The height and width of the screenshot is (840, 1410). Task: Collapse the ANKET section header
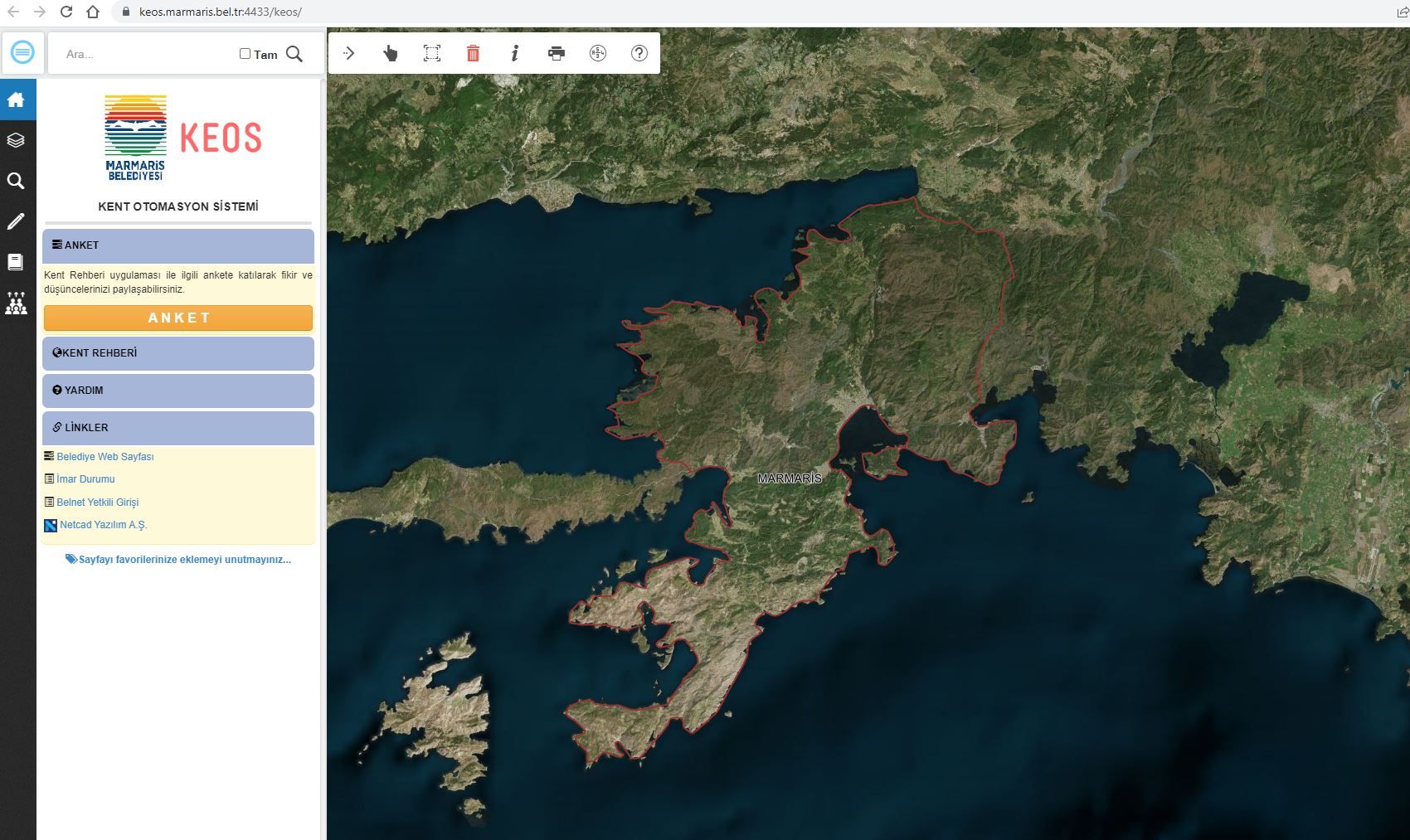[x=177, y=245]
